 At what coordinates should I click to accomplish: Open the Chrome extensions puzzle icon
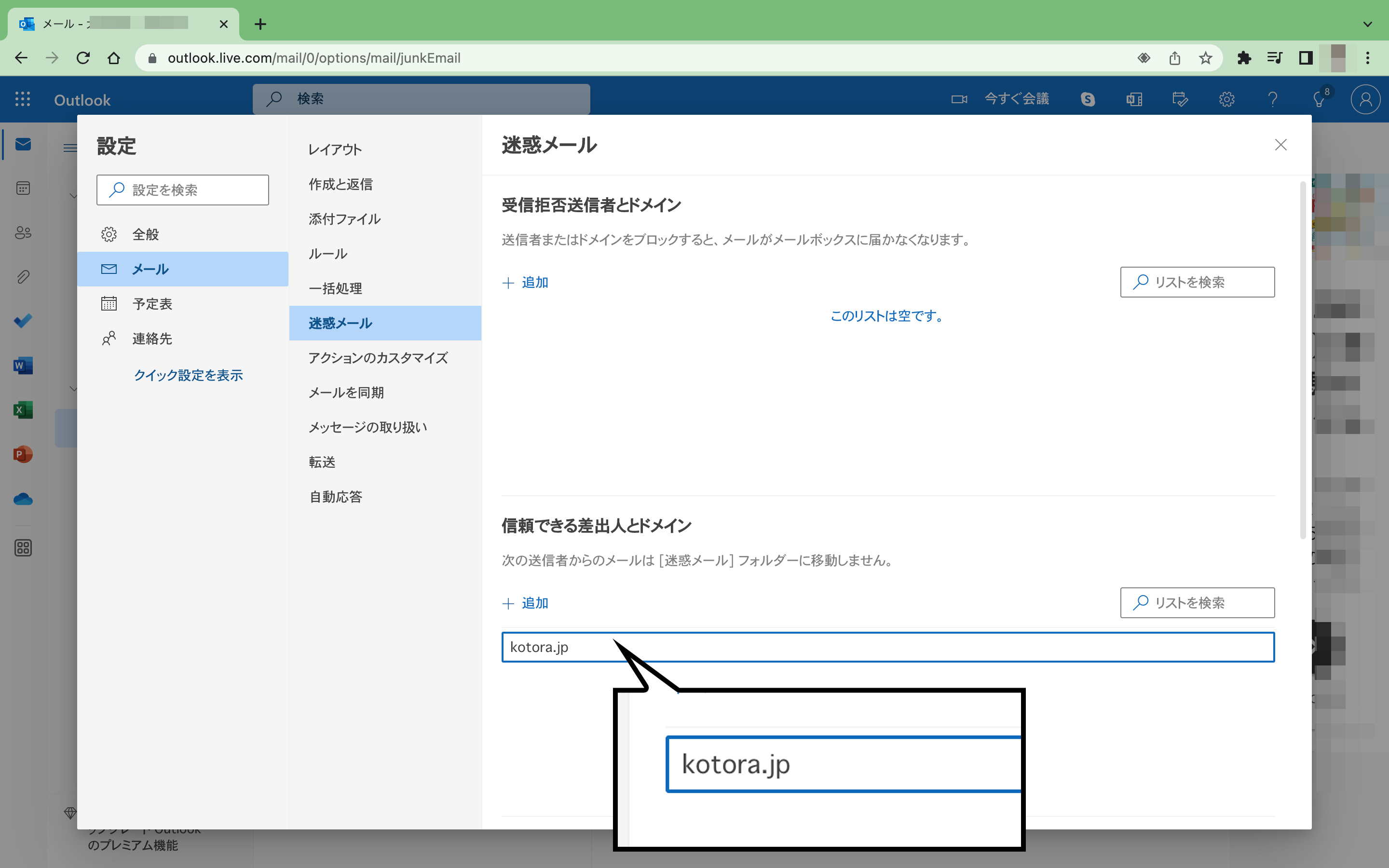tap(1244, 58)
